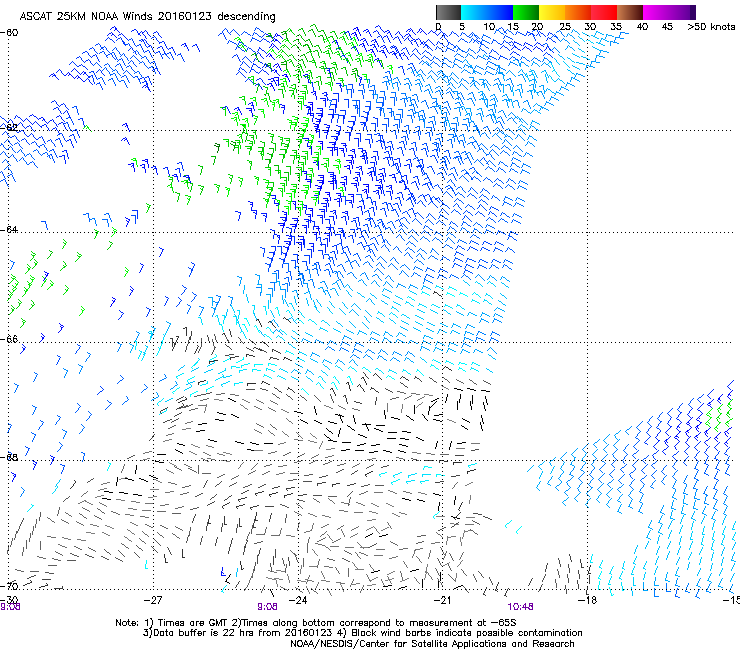Image resolution: width=740 pixels, height=650 pixels.
Task: Select the -18 longitude axis label
Action: (588, 600)
